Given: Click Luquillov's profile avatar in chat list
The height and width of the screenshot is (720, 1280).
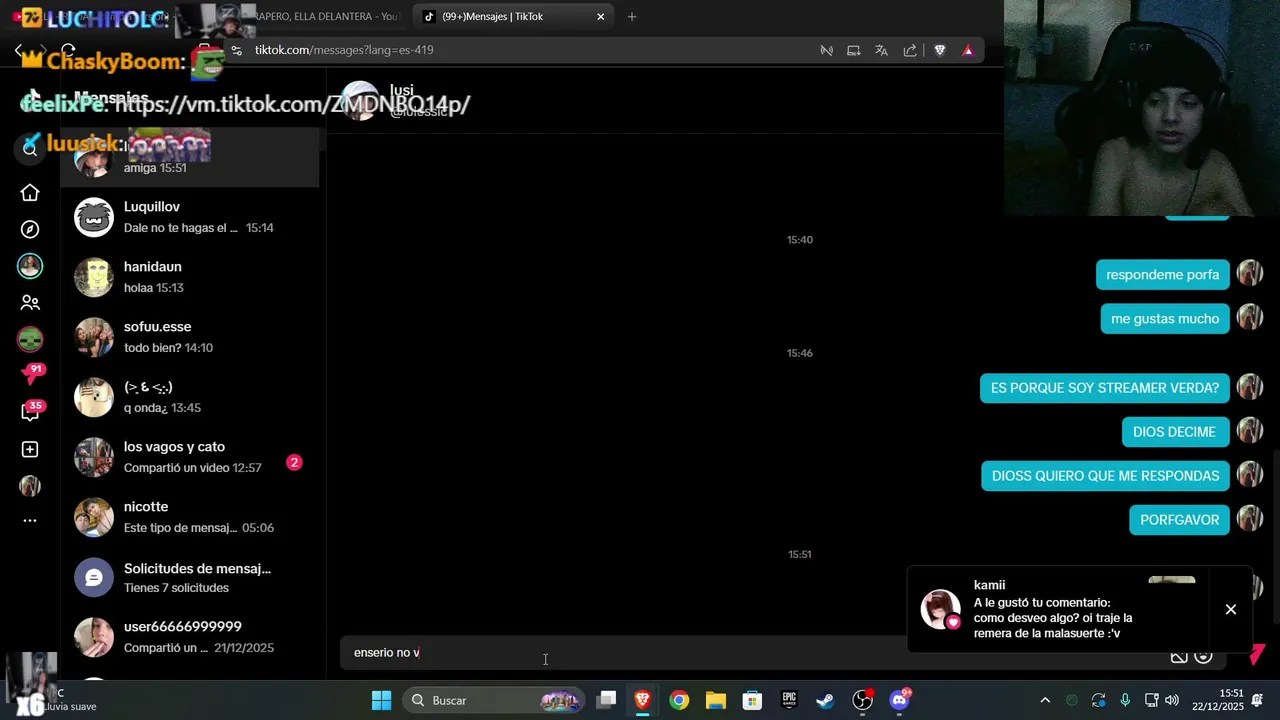Looking at the screenshot, I should pos(94,217).
